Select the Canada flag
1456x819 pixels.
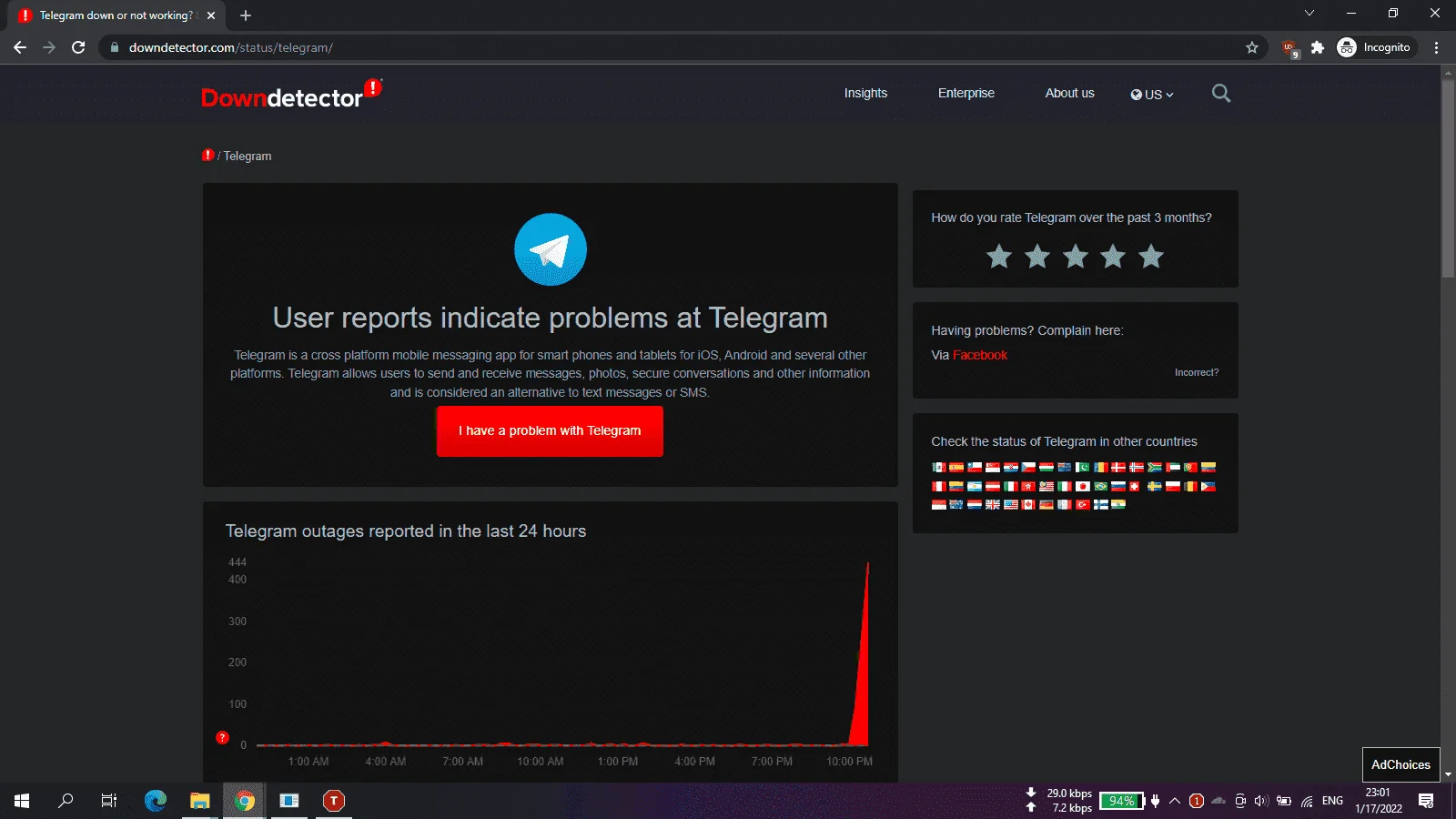pos(1028,504)
